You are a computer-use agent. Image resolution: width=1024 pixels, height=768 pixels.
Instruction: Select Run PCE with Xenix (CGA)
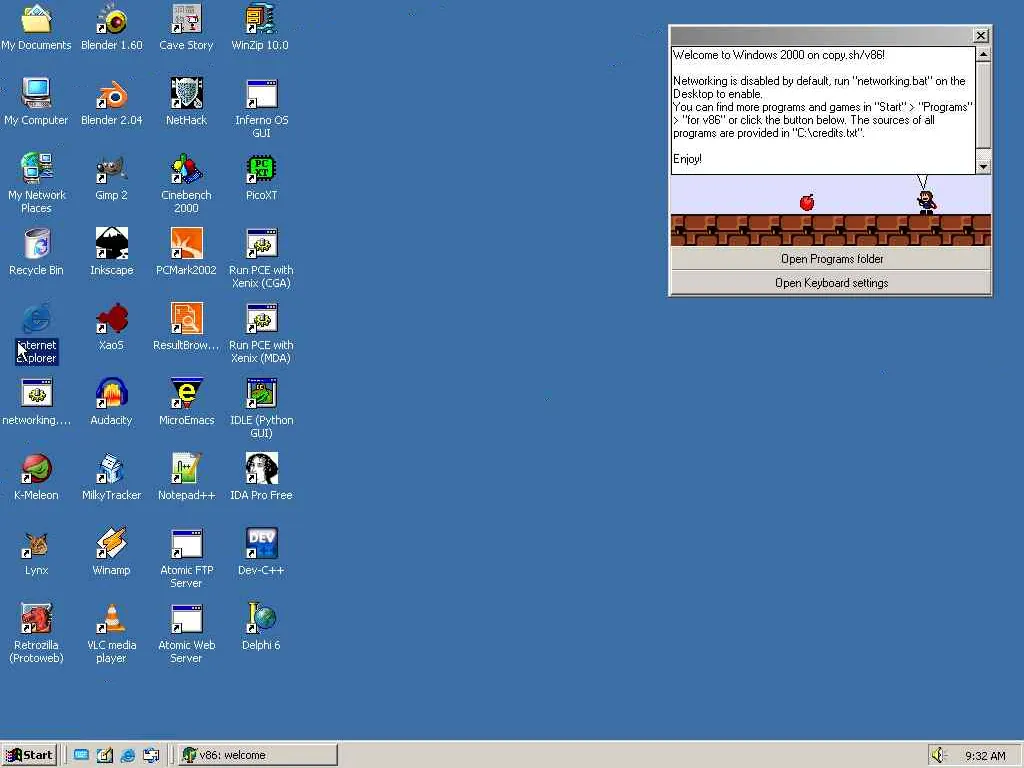pyautogui.click(x=261, y=244)
